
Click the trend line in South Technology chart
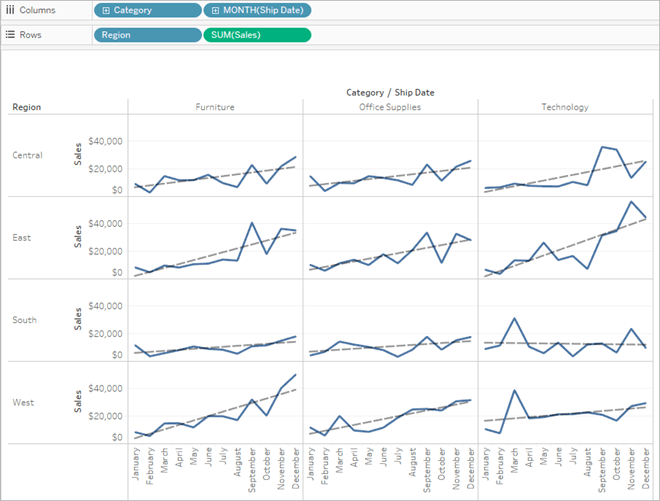point(565,344)
